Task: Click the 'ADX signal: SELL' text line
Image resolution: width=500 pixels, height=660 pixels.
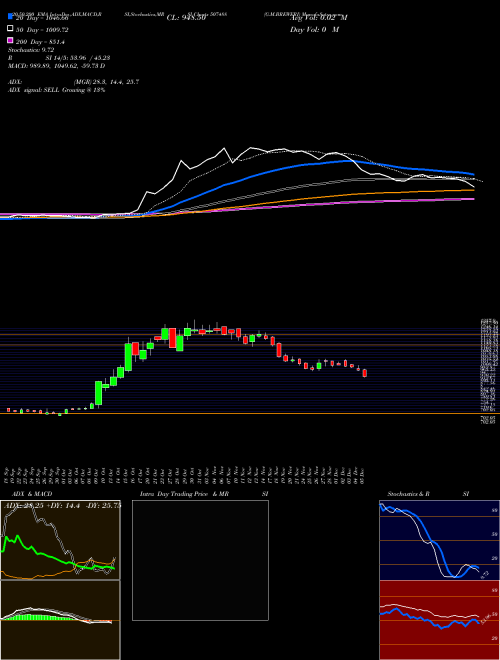Action: pos(56,90)
